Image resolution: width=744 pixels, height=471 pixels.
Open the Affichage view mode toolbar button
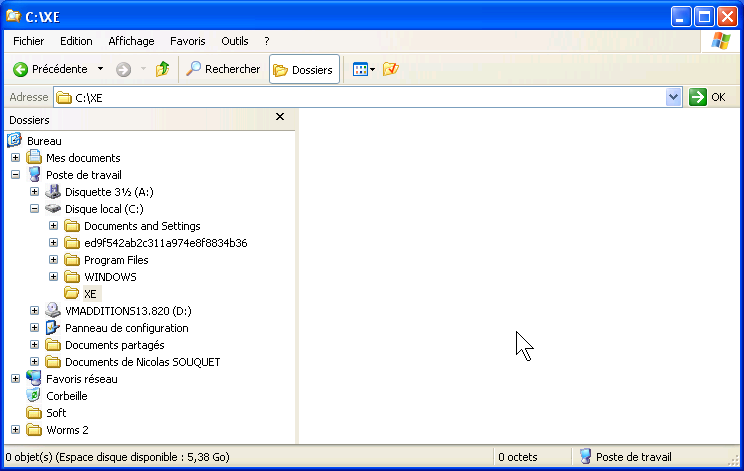click(363, 69)
